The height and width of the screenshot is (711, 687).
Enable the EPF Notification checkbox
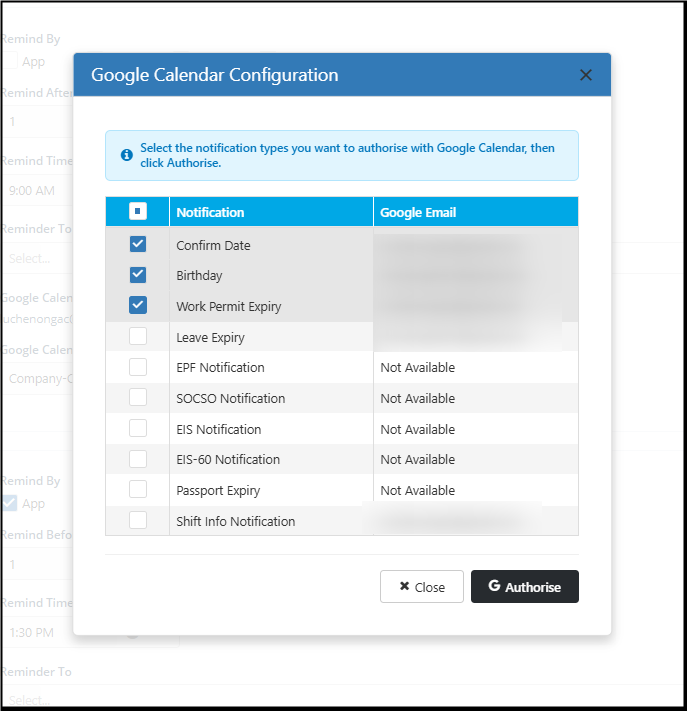coord(137,367)
